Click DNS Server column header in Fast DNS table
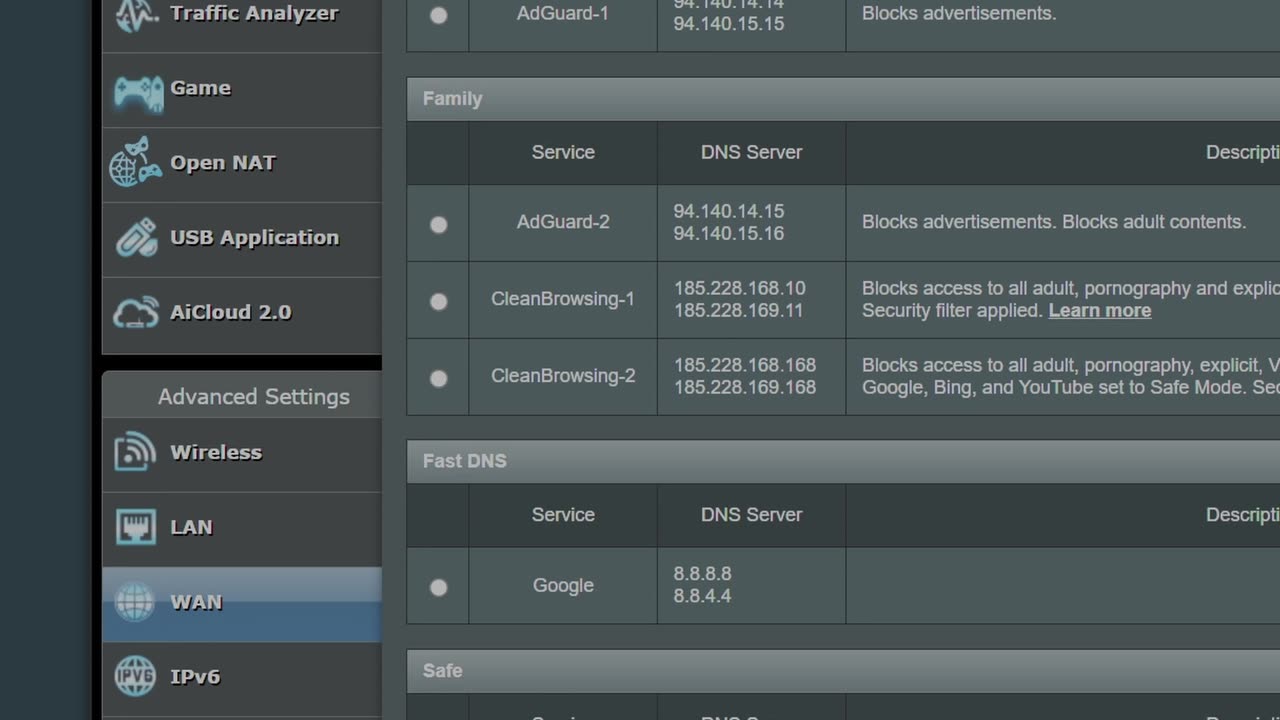This screenshot has height=720, width=1280. pos(751,515)
